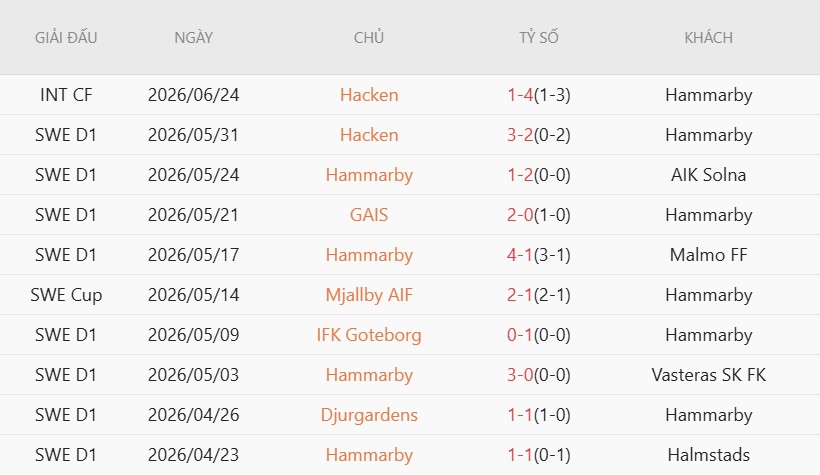The image size is (820, 475).
Task: Select the 3-2 score for the 2026/05/31 match
Action: pyautogui.click(x=520, y=135)
